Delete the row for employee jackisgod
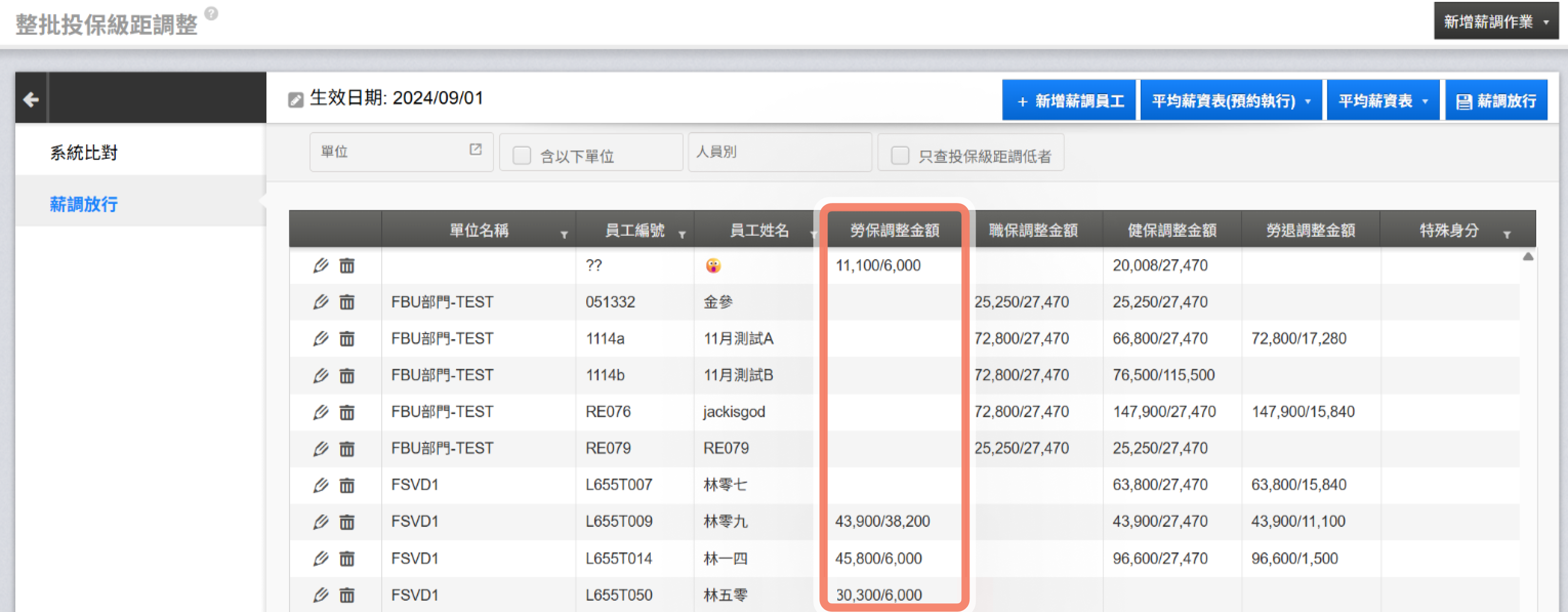The image size is (1568, 612). point(347,412)
